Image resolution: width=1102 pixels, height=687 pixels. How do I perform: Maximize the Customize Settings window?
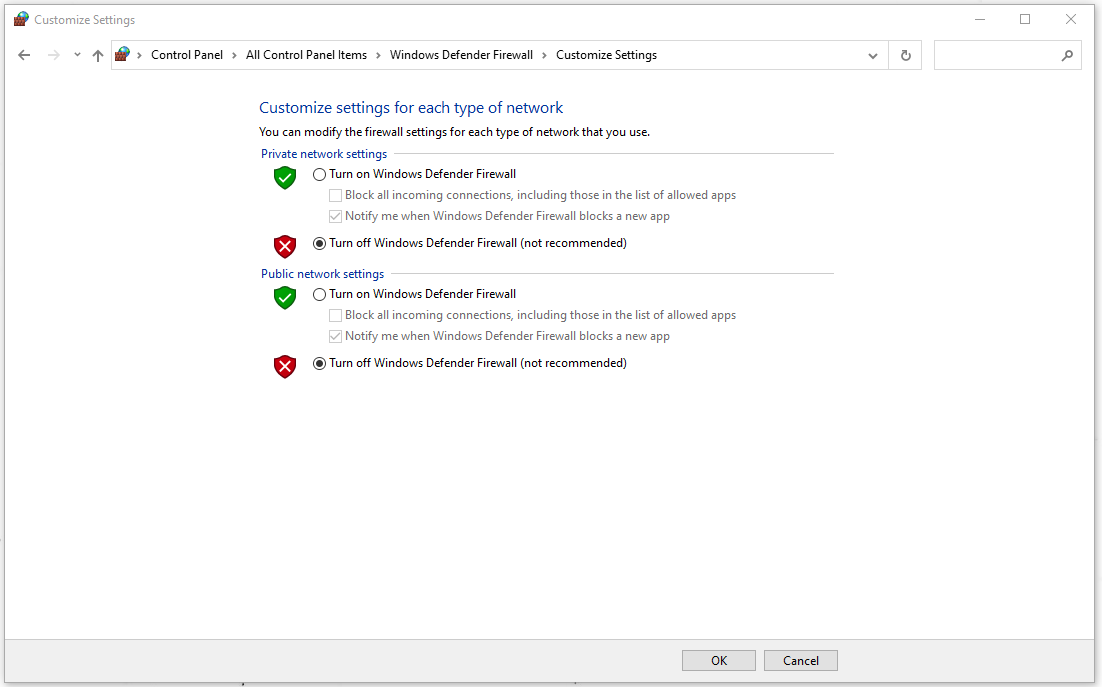tap(1025, 20)
